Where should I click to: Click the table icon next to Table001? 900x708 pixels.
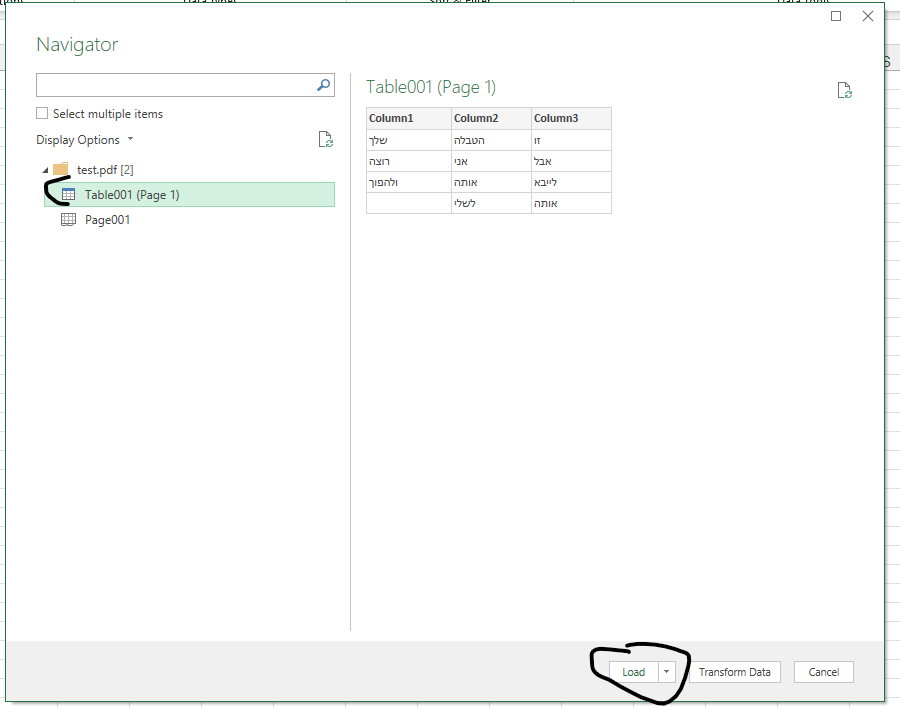click(68, 195)
